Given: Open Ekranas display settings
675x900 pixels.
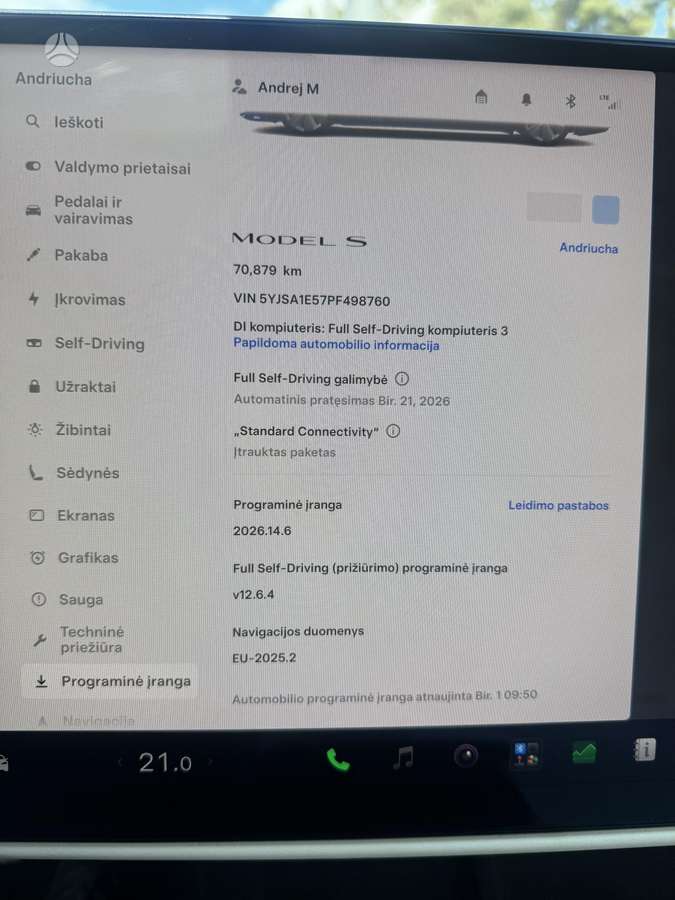Looking at the screenshot, I should [x=71, y=515].
